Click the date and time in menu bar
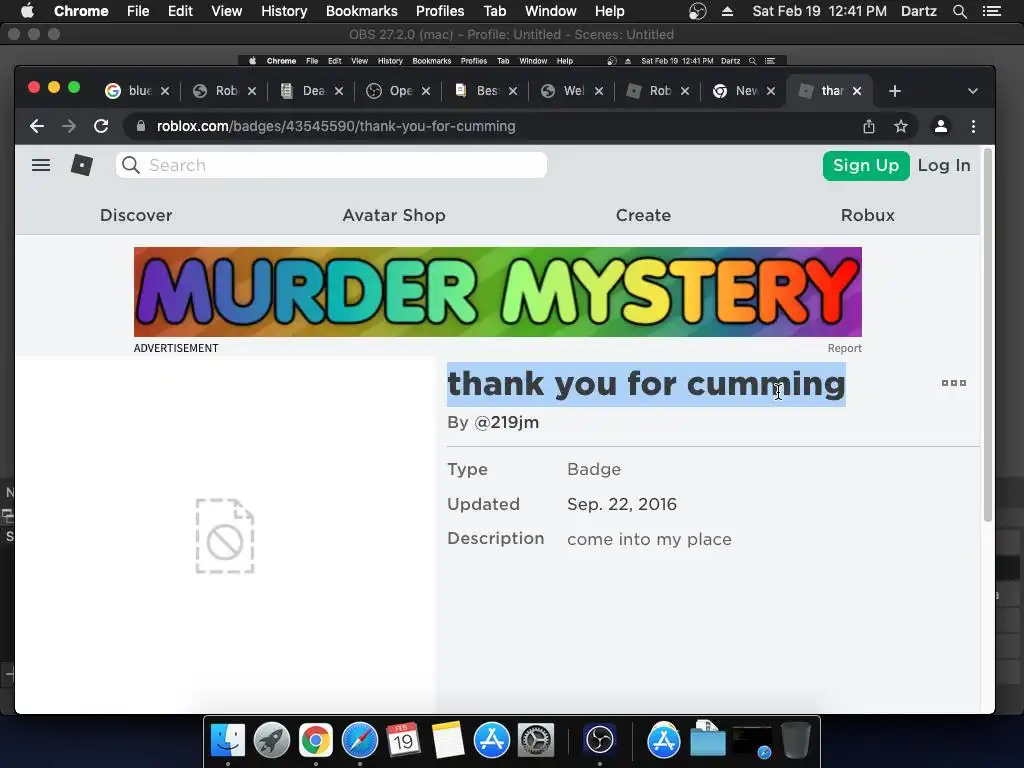The width and height of the screenshot is (1024, 768). 819,11
